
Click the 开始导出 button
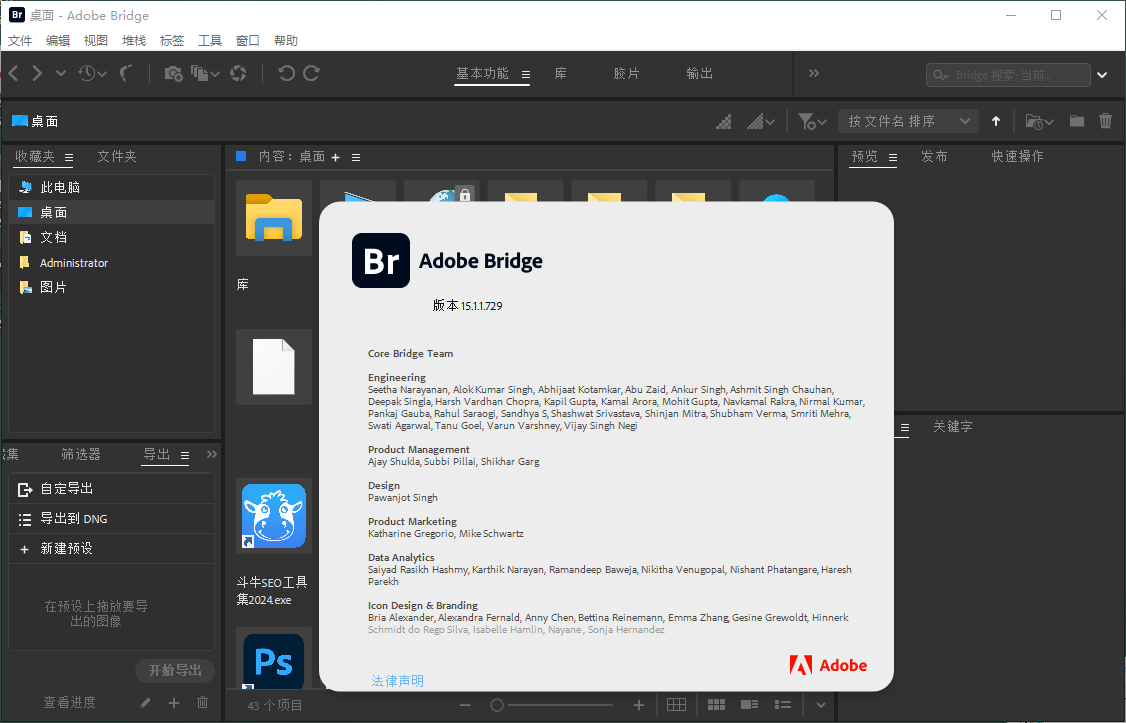tap(175, 671)
